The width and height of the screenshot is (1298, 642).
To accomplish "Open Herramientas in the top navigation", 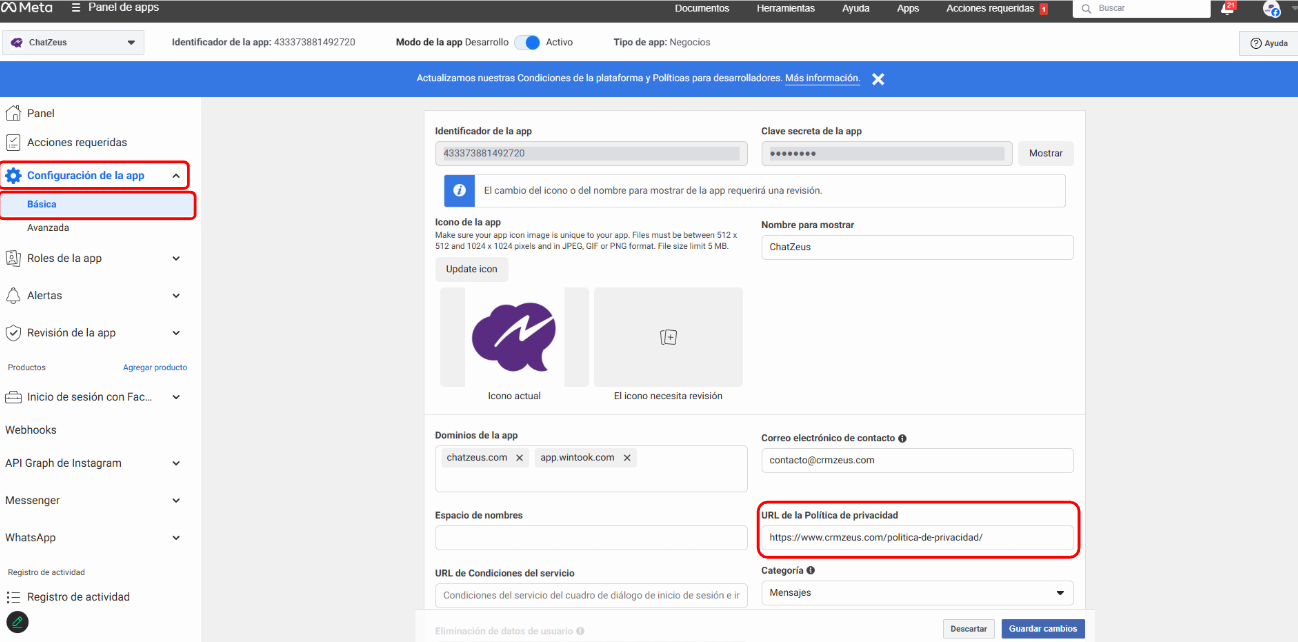I will (x=785, y=9).
